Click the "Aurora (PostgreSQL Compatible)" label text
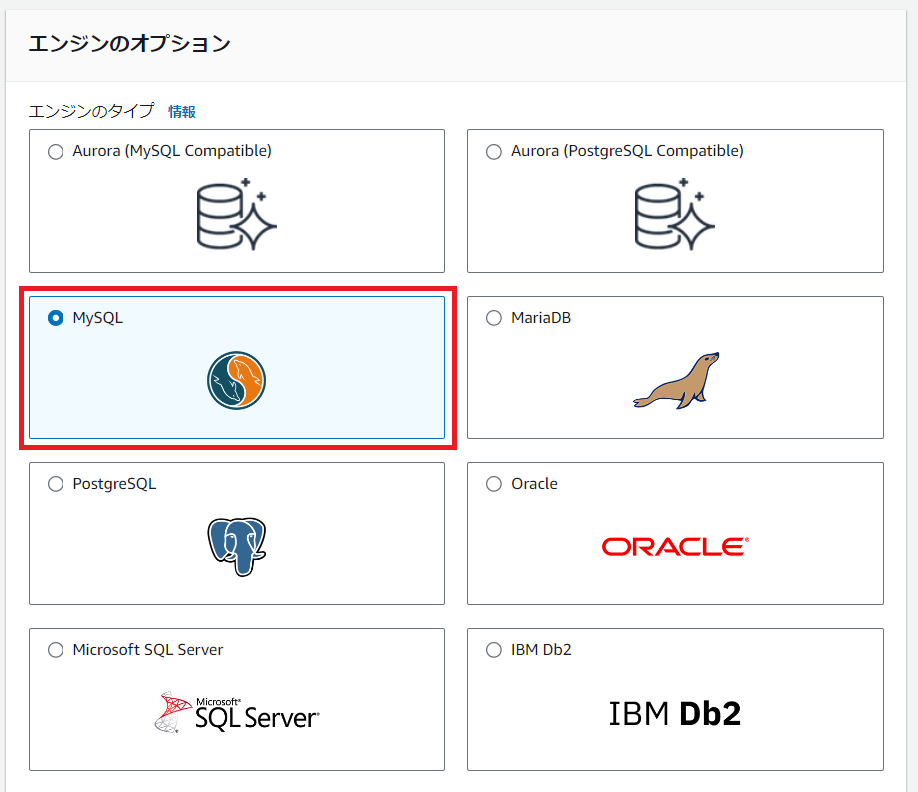 coord(627,151)
